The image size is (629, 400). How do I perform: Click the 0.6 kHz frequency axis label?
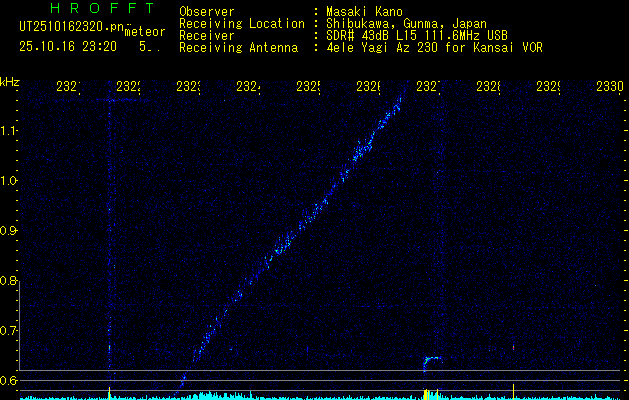tap(8, 380)
